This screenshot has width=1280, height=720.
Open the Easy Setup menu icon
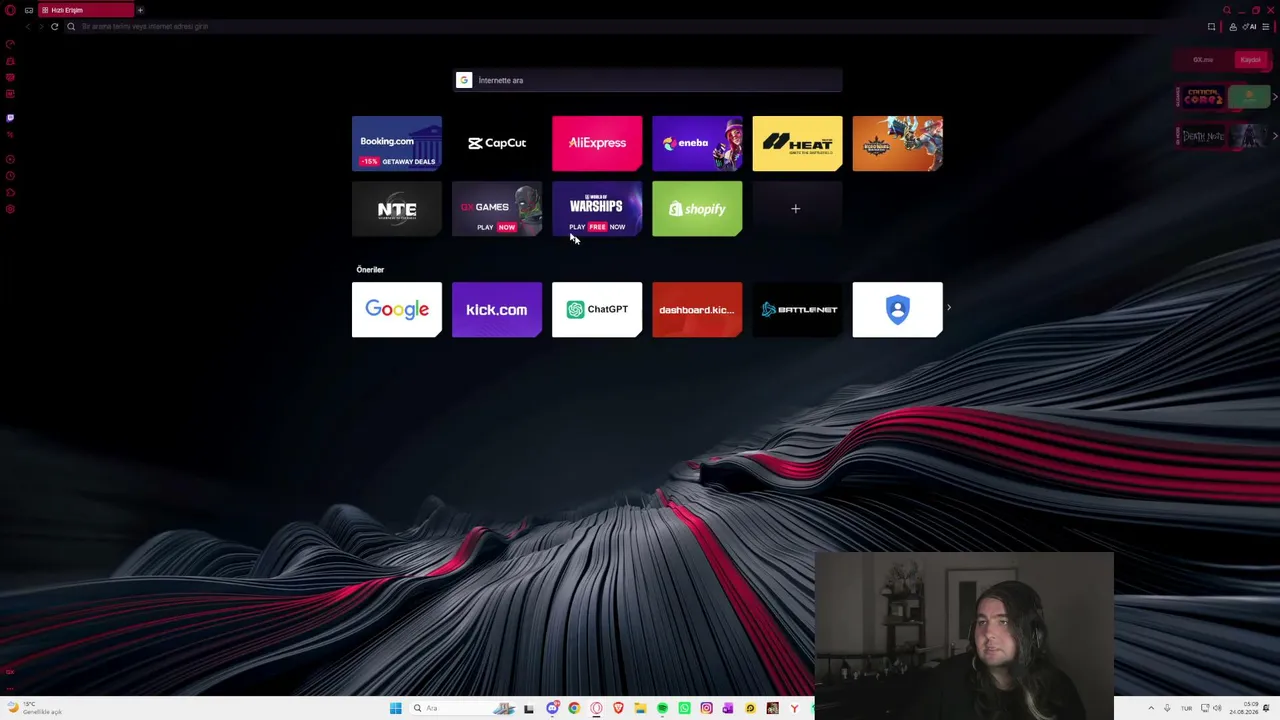pos(1266,26)
